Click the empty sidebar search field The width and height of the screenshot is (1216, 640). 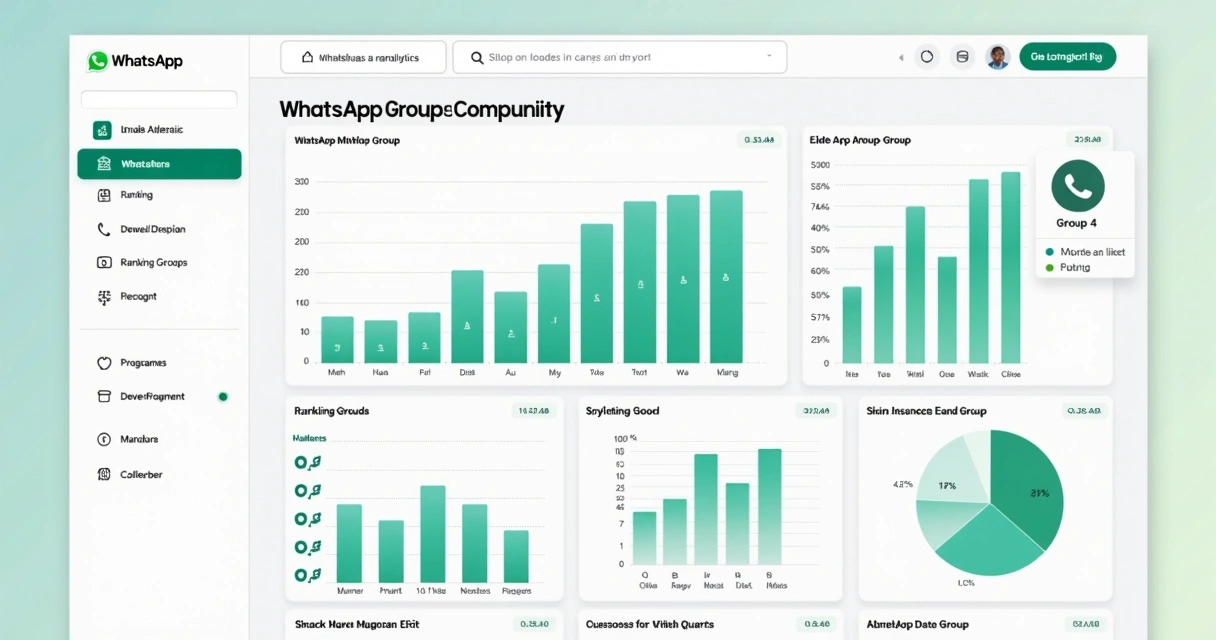[159, 100]
